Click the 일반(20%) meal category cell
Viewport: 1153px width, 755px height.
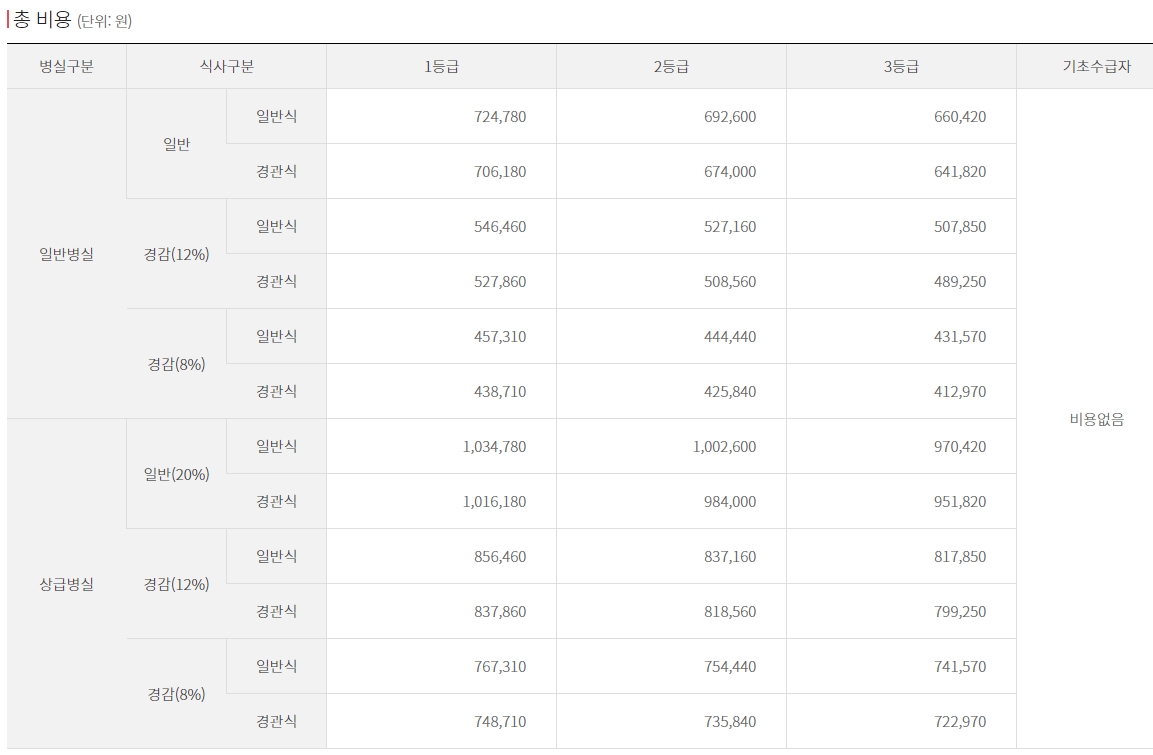(x=176, y=474)
